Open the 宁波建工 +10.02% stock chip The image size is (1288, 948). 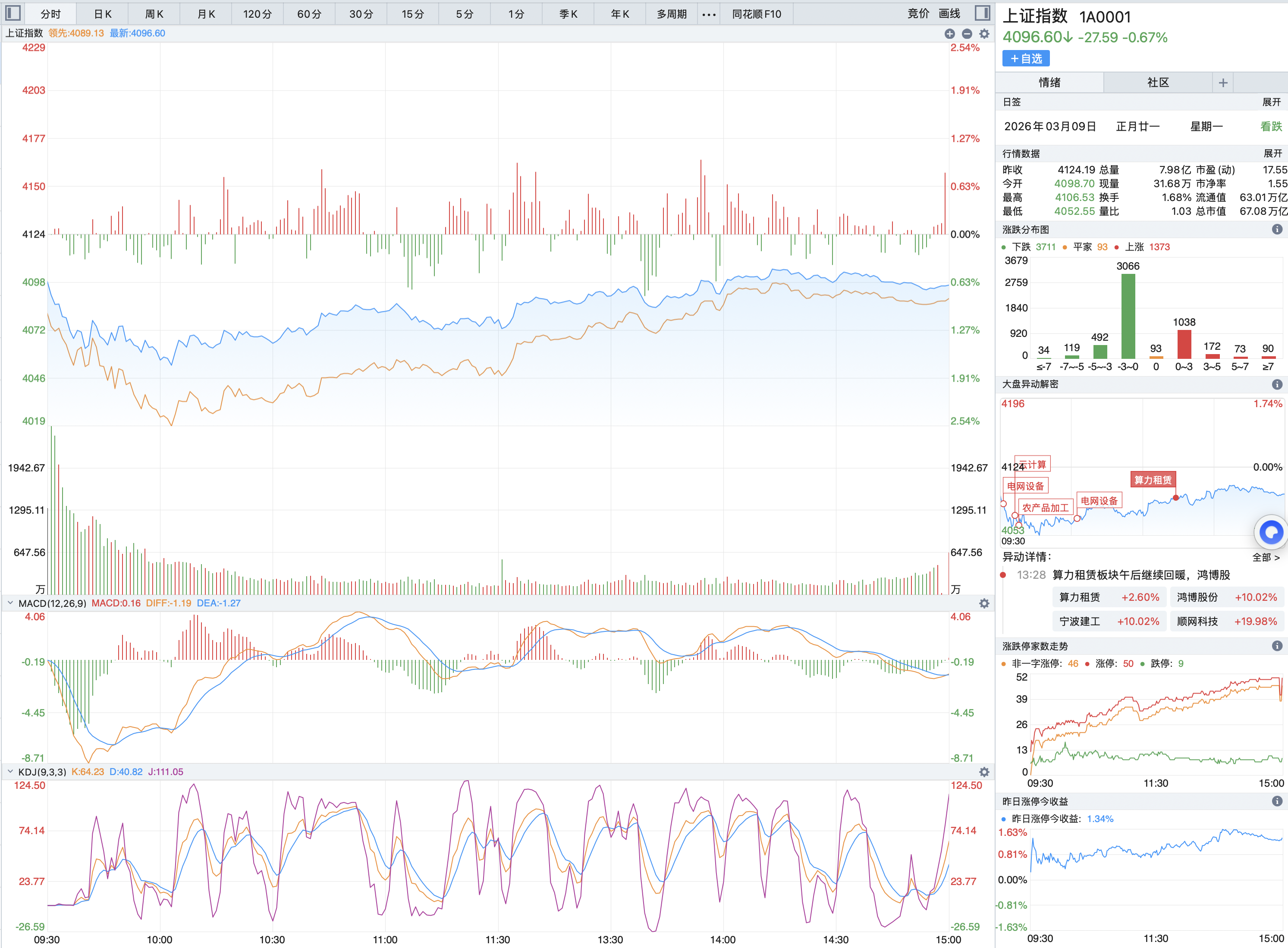[x=1109, y=622]
